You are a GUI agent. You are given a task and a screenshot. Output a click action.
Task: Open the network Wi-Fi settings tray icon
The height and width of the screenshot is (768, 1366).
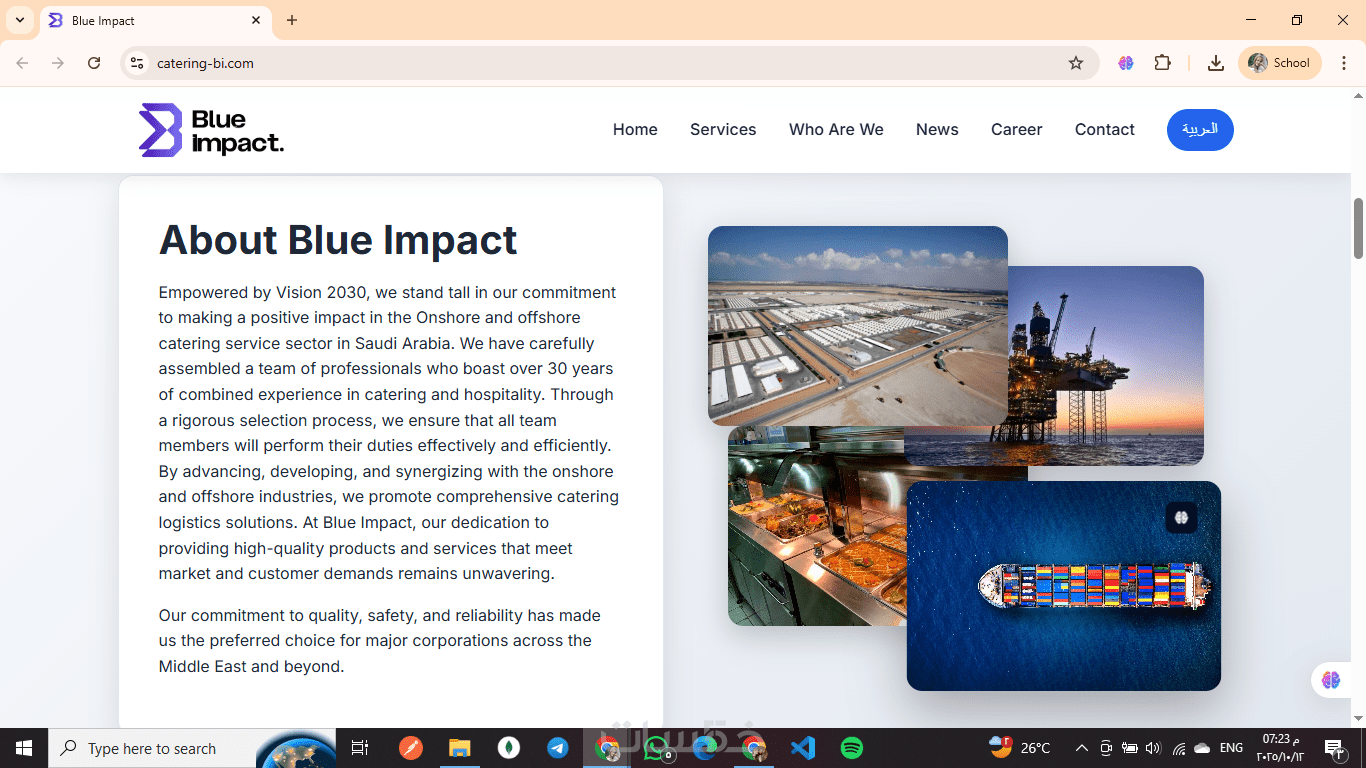click(x=1179, y=748)
